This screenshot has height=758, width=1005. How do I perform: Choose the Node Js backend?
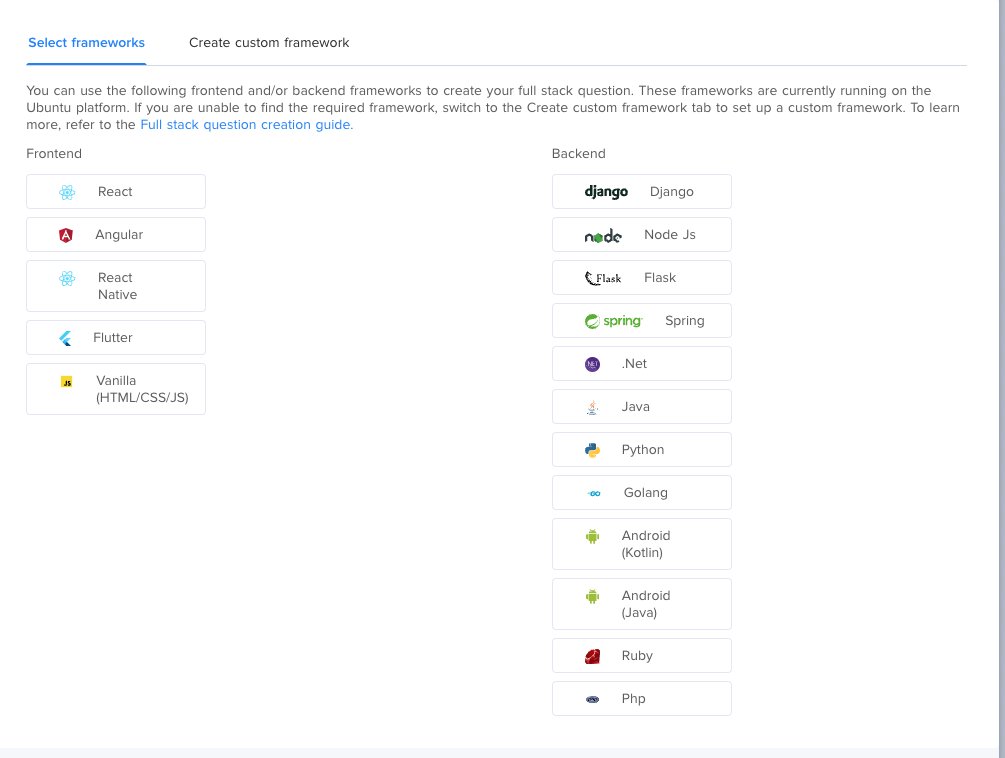642,235
